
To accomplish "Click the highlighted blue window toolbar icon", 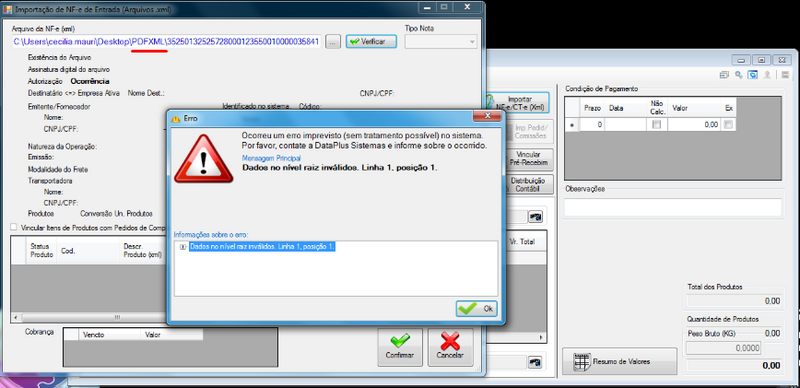I will [x=753, y=75].
